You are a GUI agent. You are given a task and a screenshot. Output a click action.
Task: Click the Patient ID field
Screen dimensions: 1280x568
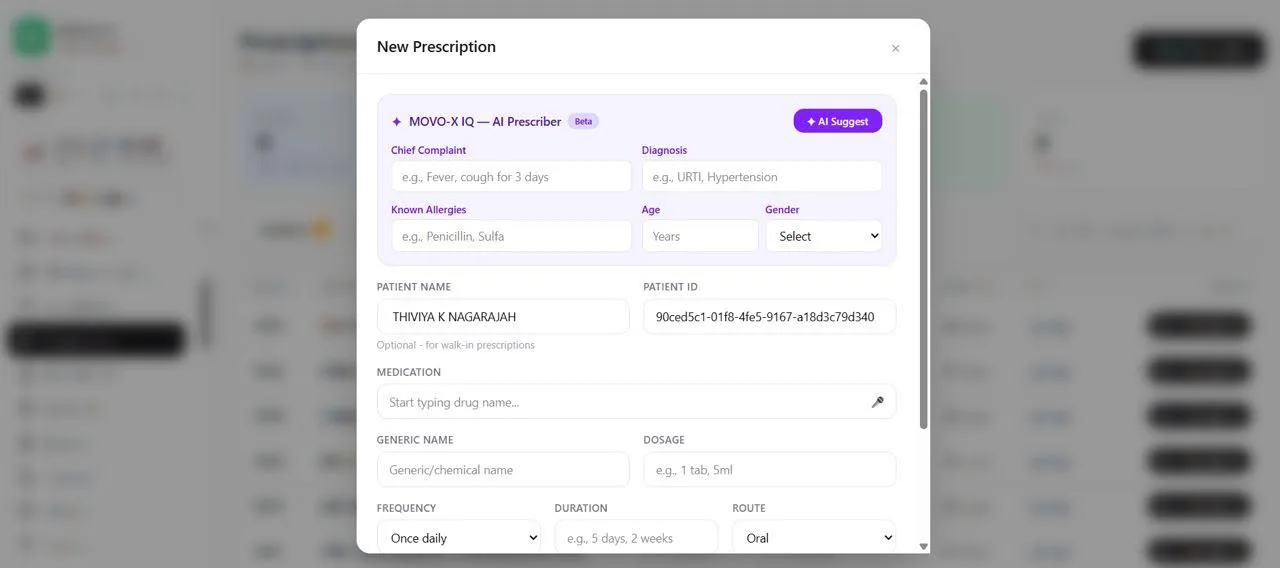[769, 316]
